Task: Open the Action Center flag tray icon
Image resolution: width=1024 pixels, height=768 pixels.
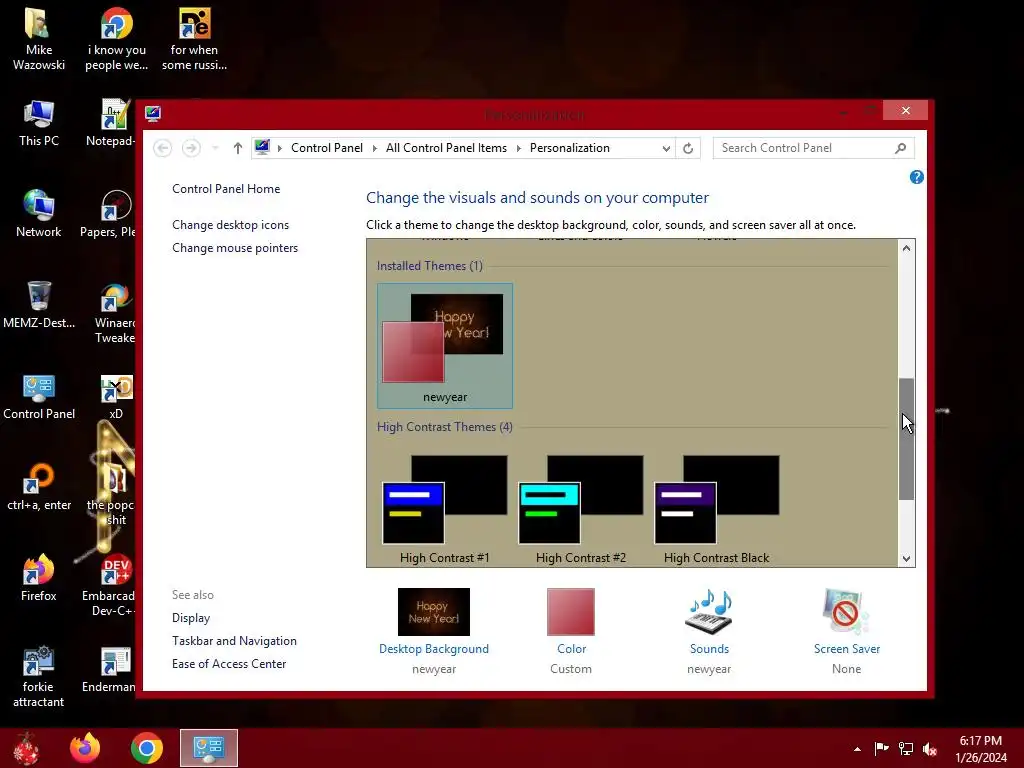Action: coord(881,748)
